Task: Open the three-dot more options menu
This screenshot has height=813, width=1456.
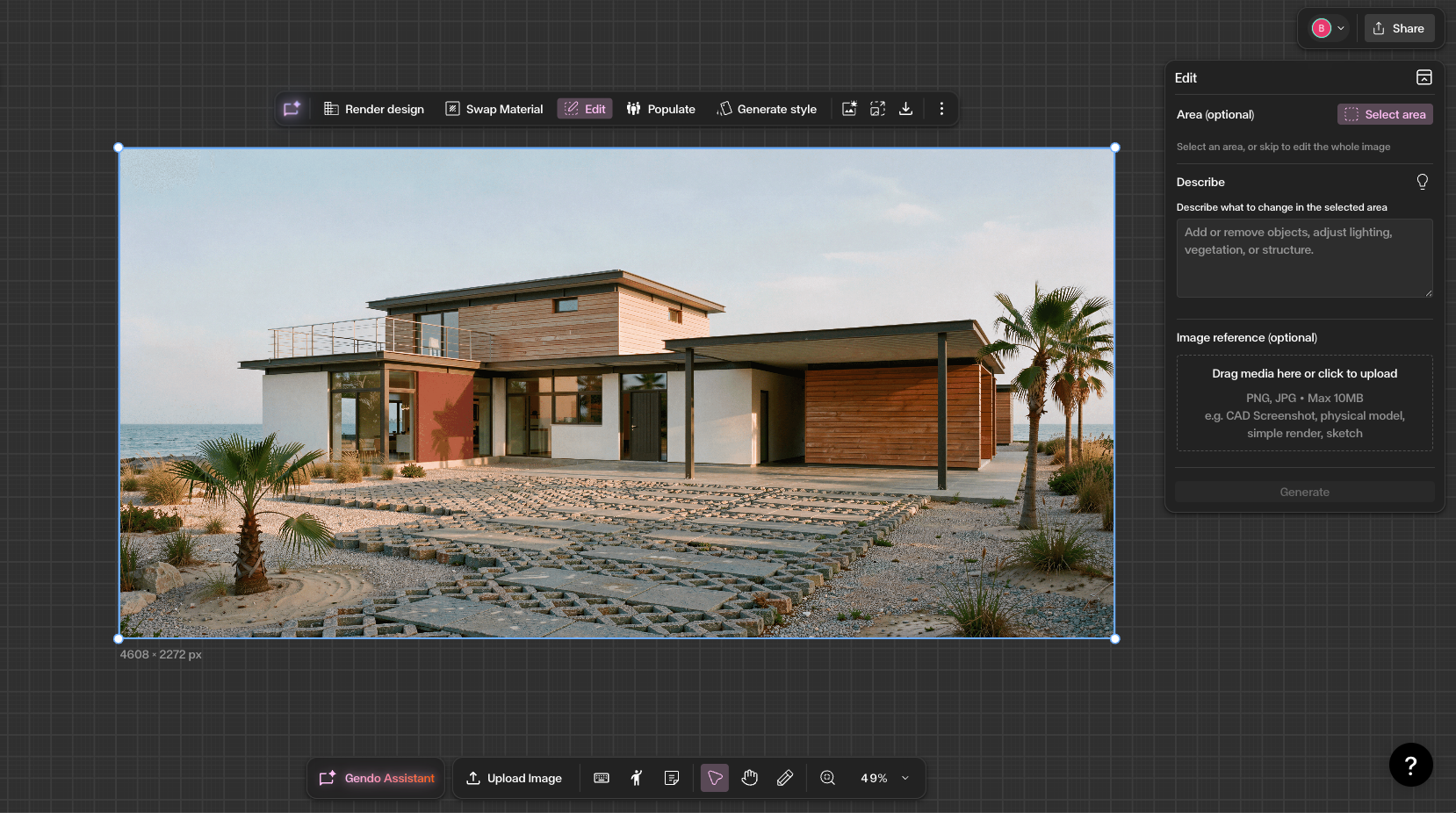Action: [x=941, y=109]
